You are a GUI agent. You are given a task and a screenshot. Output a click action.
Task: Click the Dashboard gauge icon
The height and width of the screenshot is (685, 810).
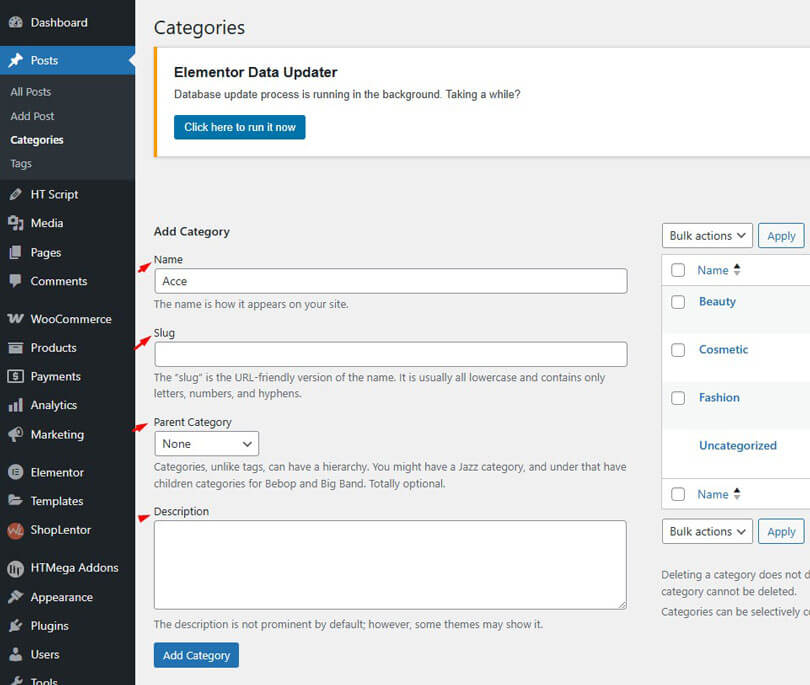15,22
